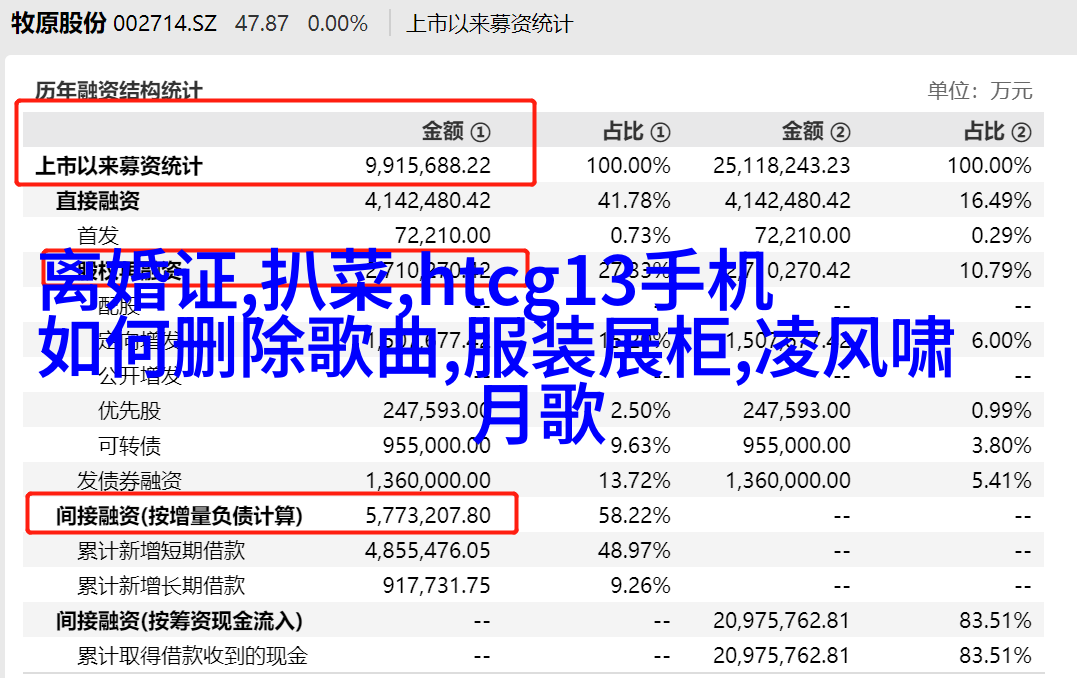Image resolution: width=1077 pixels, height=678 pixels.
Task: Click the stock code 002714.SZ
Action: click(x=165, y=24)
